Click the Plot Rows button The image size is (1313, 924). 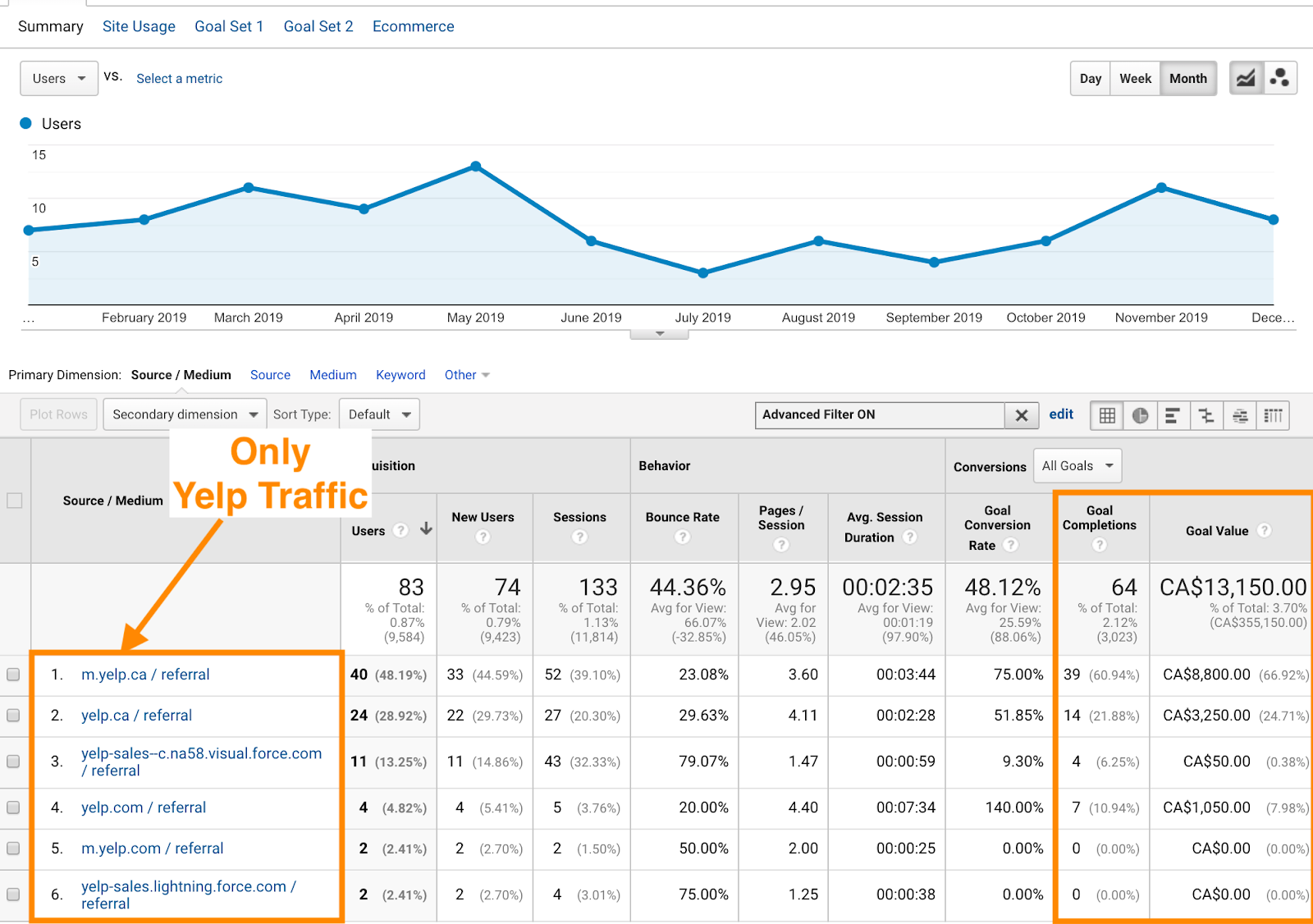point(58,414)
